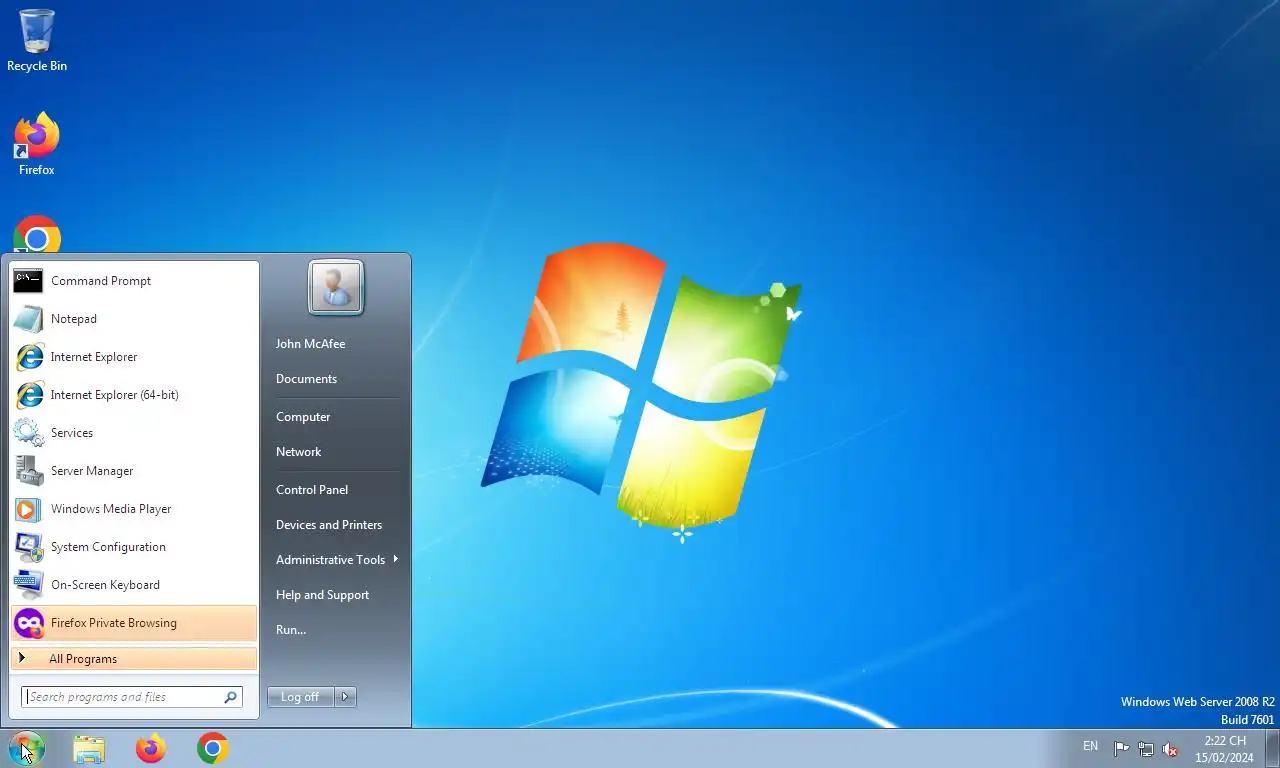Click the Windows Media Player label
The width and height of the screenshot is (1280, 768).
[x=111, y=509]
